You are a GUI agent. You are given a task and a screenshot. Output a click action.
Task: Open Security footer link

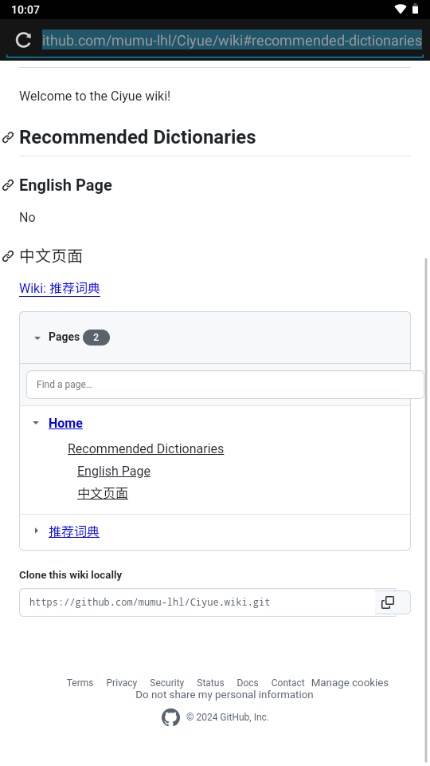[x=167, y=682]
